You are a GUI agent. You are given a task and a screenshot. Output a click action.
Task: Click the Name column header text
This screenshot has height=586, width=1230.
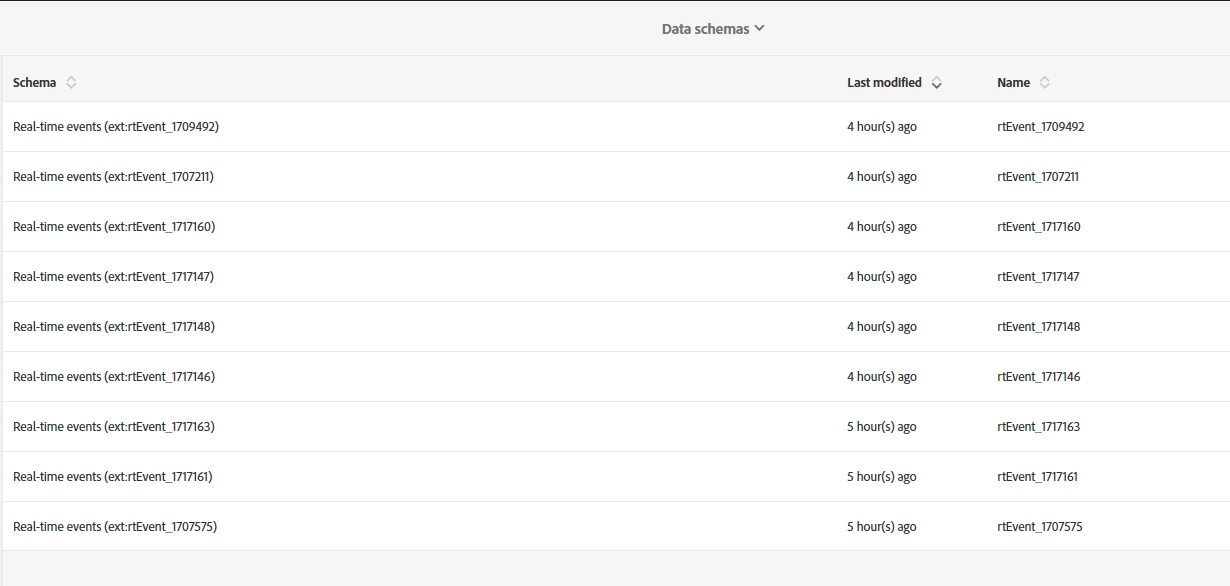pyautogui.click(x=1013, y=83)
